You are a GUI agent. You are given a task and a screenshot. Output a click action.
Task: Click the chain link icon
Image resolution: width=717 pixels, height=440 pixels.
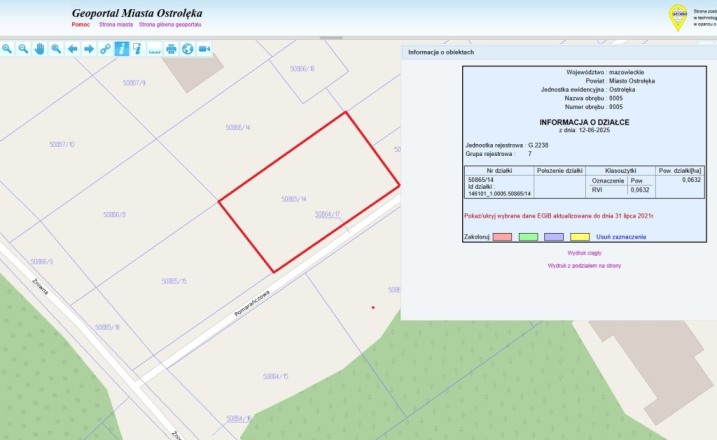coord(105,48)
